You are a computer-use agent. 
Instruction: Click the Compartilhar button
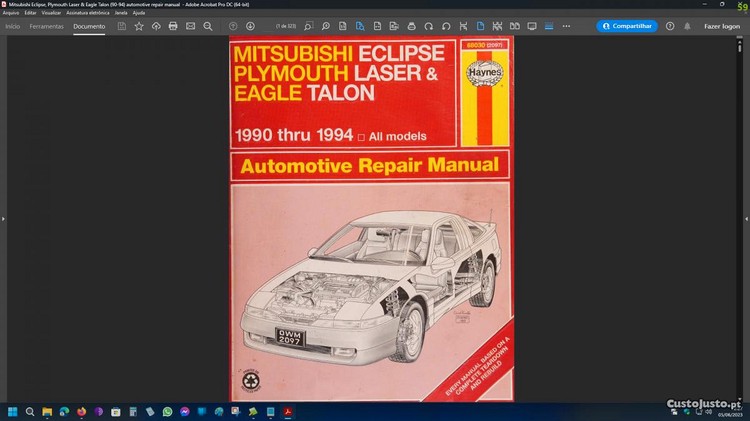click(x=627, y=26)
